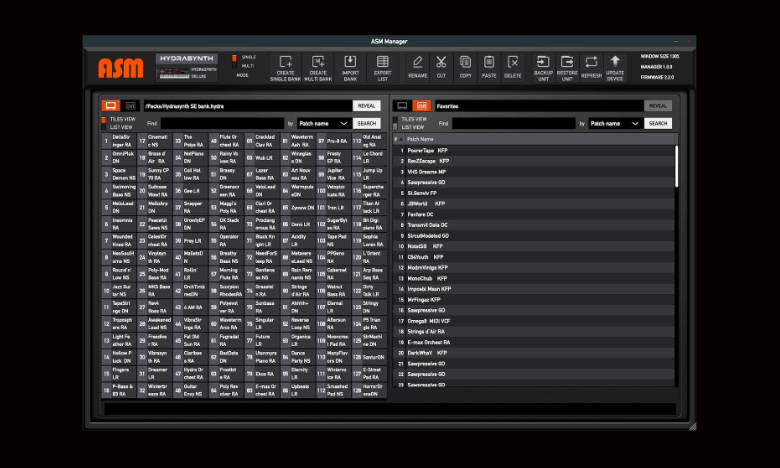Click the Restore Unit icon
The image size is (780, 468).
point(567,62)
